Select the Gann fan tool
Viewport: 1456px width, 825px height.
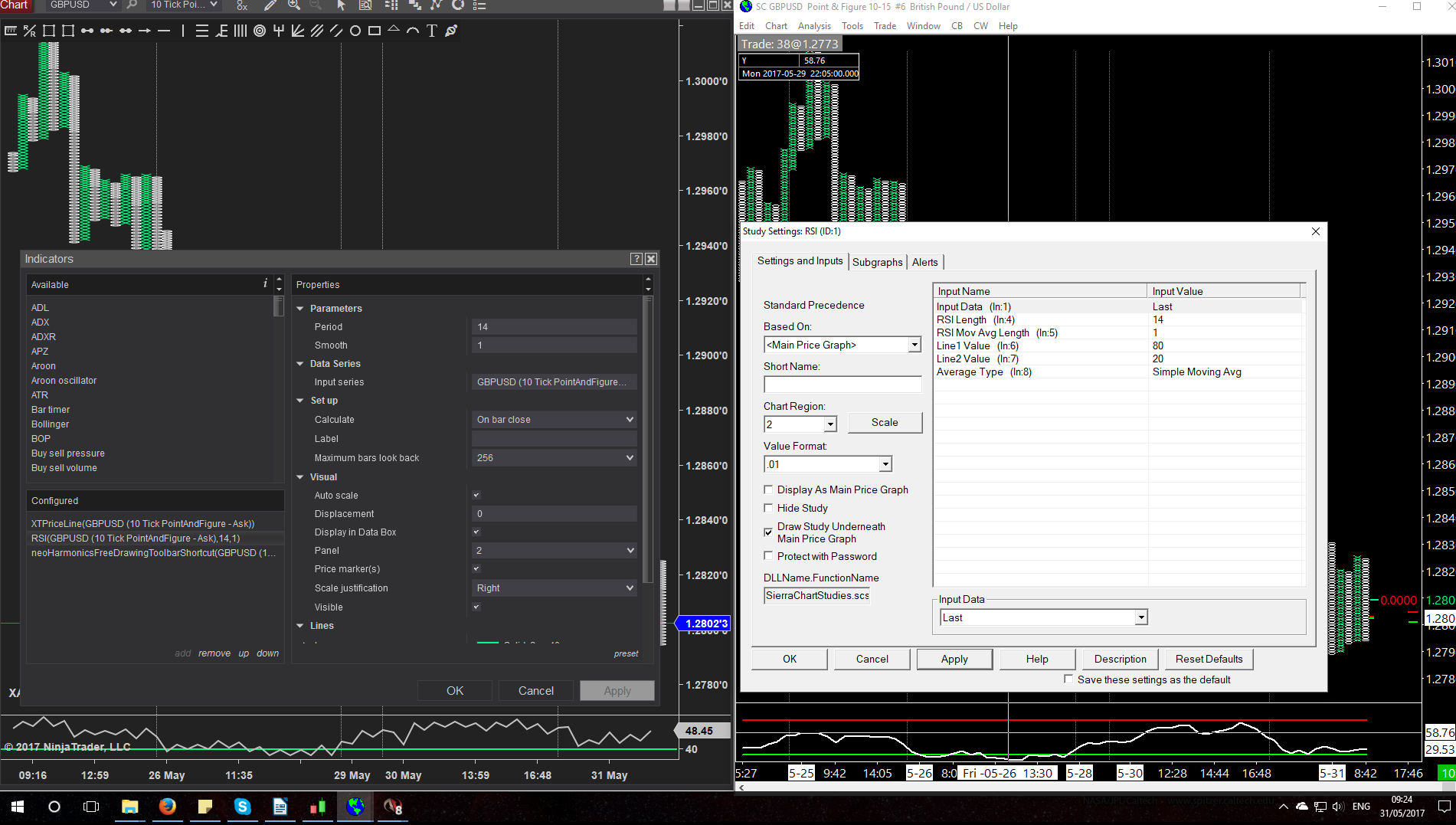click(x=298, y=31)
